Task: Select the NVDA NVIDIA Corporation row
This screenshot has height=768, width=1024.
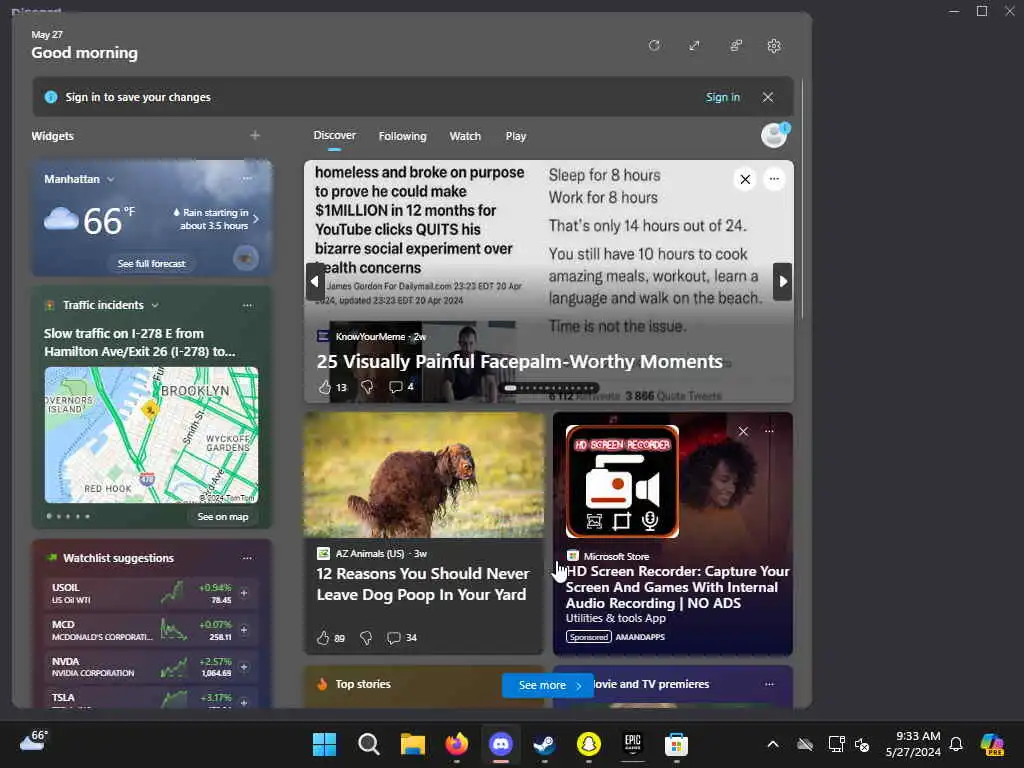Action: click(x=151, y=667)
